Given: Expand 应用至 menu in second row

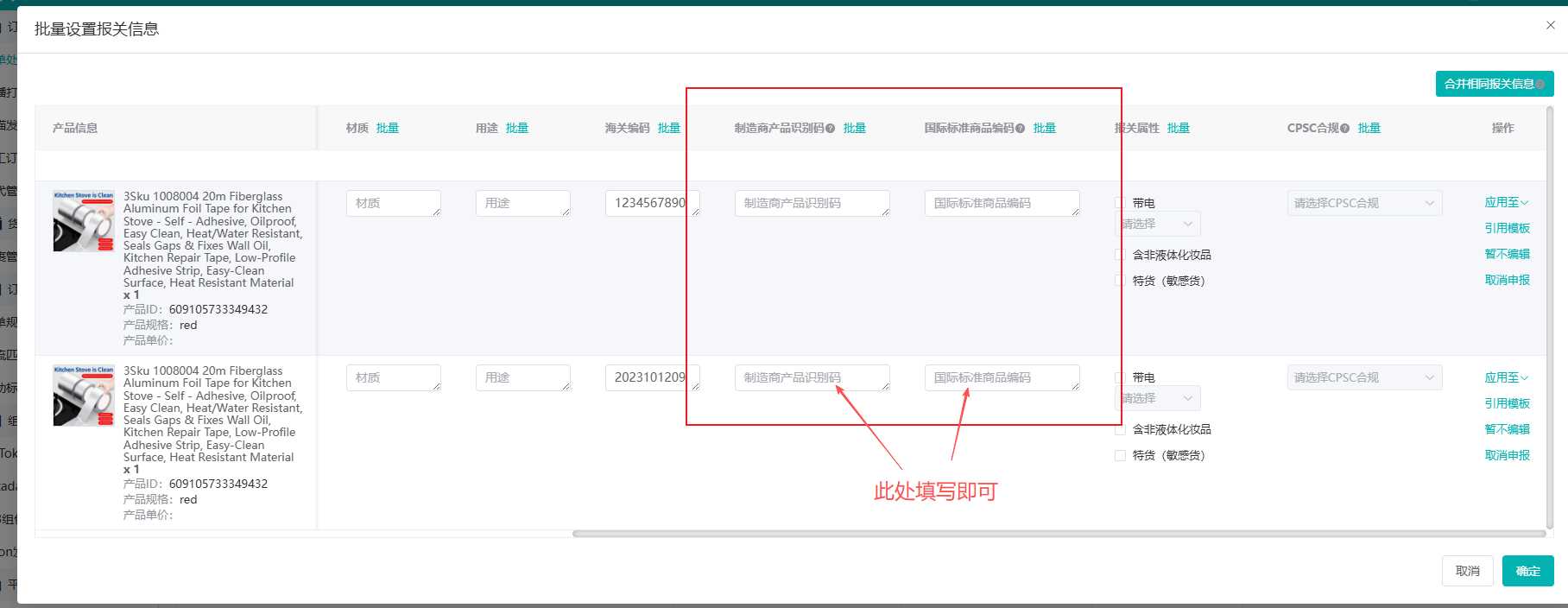Looking at the screenshot, I should 1507,377.
